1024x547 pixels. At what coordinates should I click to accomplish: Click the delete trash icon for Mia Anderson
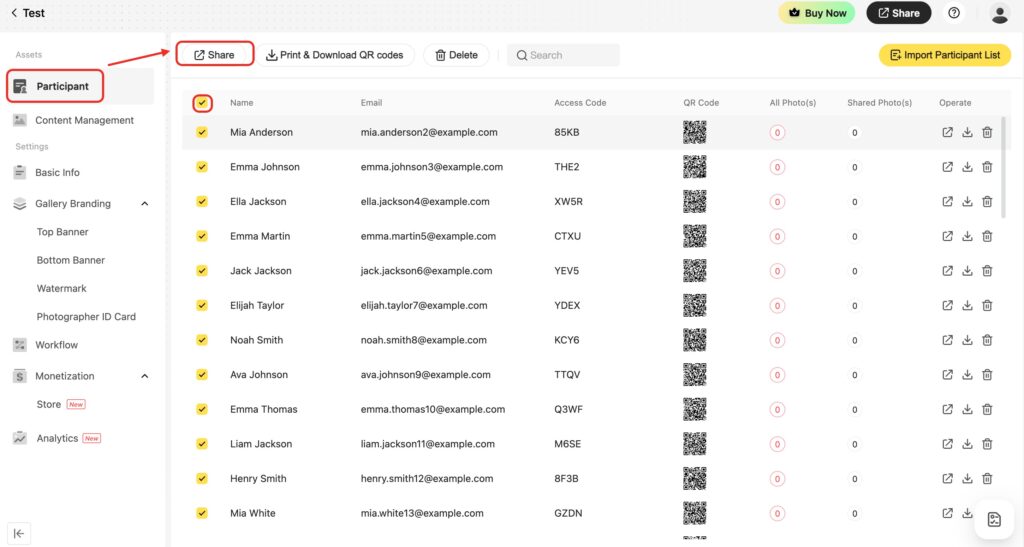(x=987, y=132)
